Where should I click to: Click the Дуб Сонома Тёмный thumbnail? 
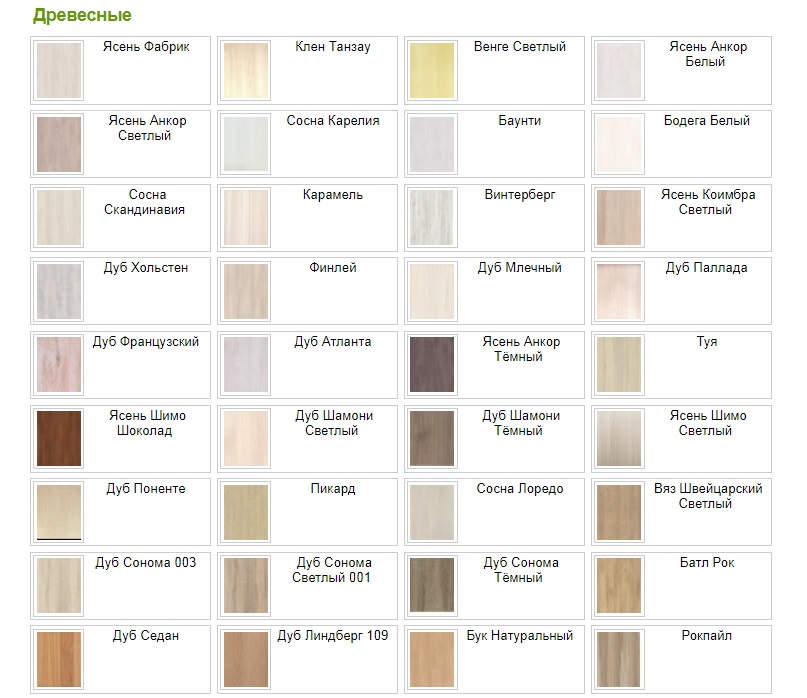pyautogui.click(x=433, y=586)
